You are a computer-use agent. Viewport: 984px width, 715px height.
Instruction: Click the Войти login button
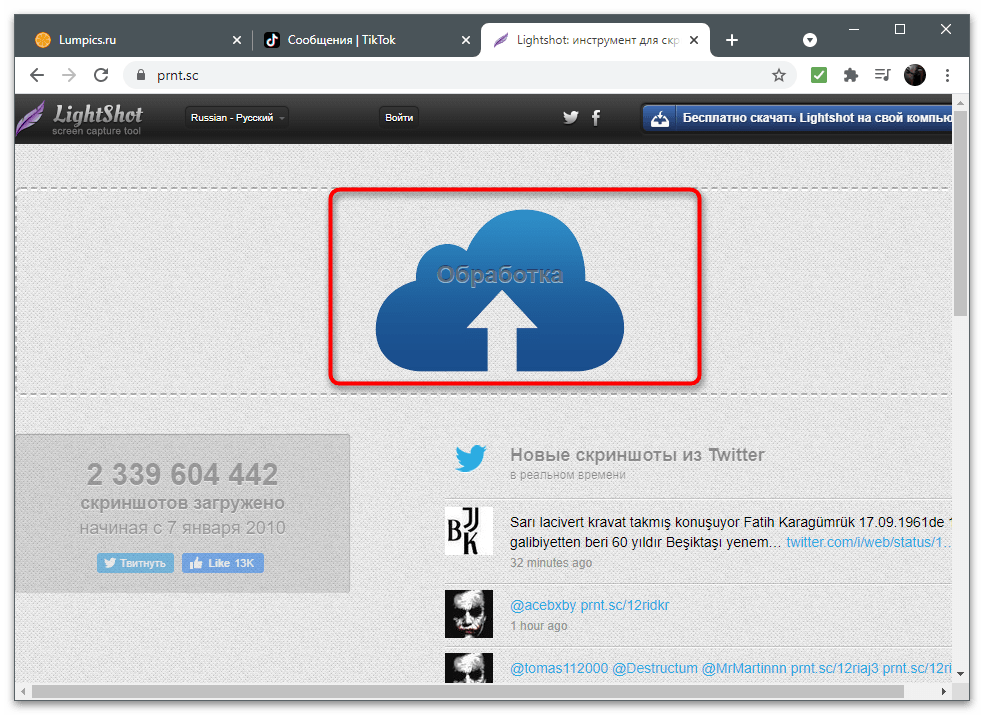pos(399,117)
